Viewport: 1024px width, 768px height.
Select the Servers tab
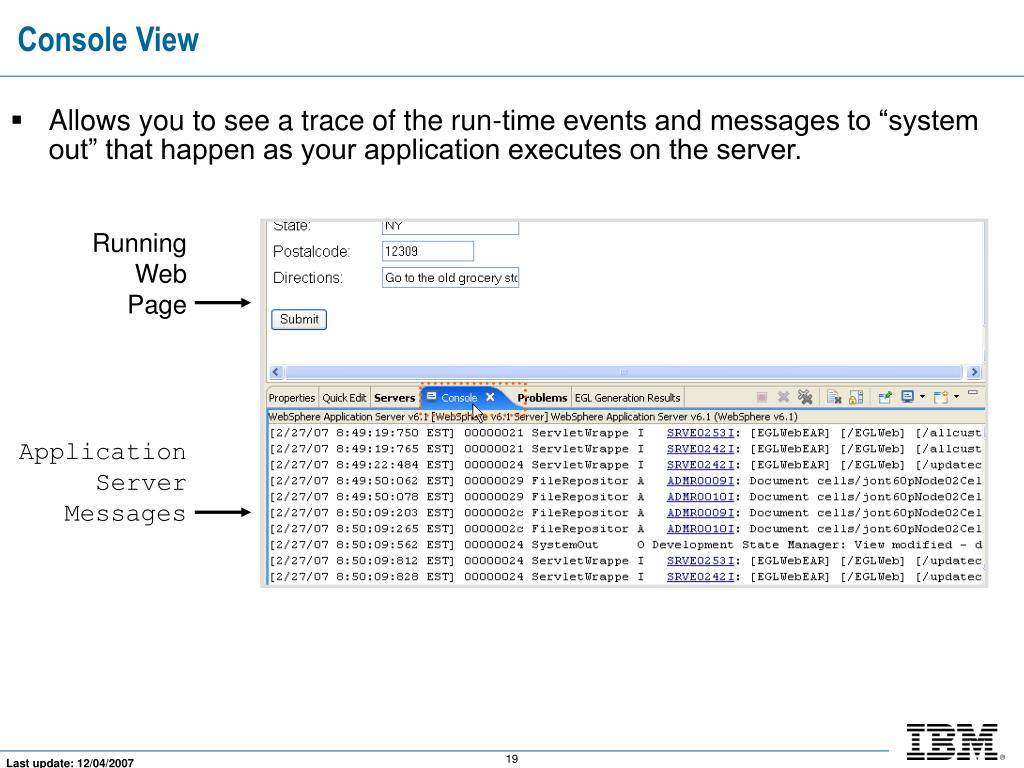coord(394,398)
